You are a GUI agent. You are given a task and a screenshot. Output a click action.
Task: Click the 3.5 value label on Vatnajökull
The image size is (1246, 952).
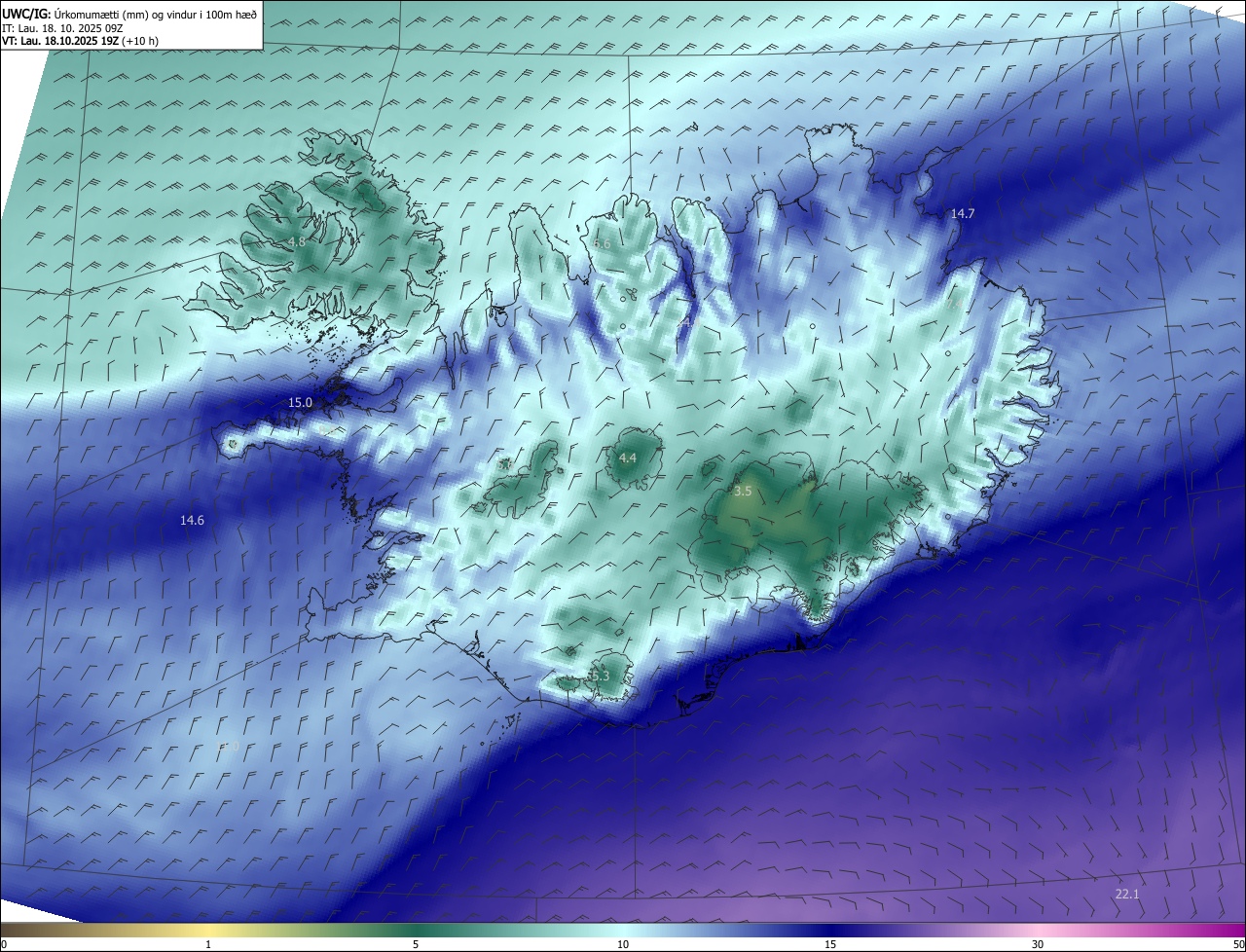point(743,492)
